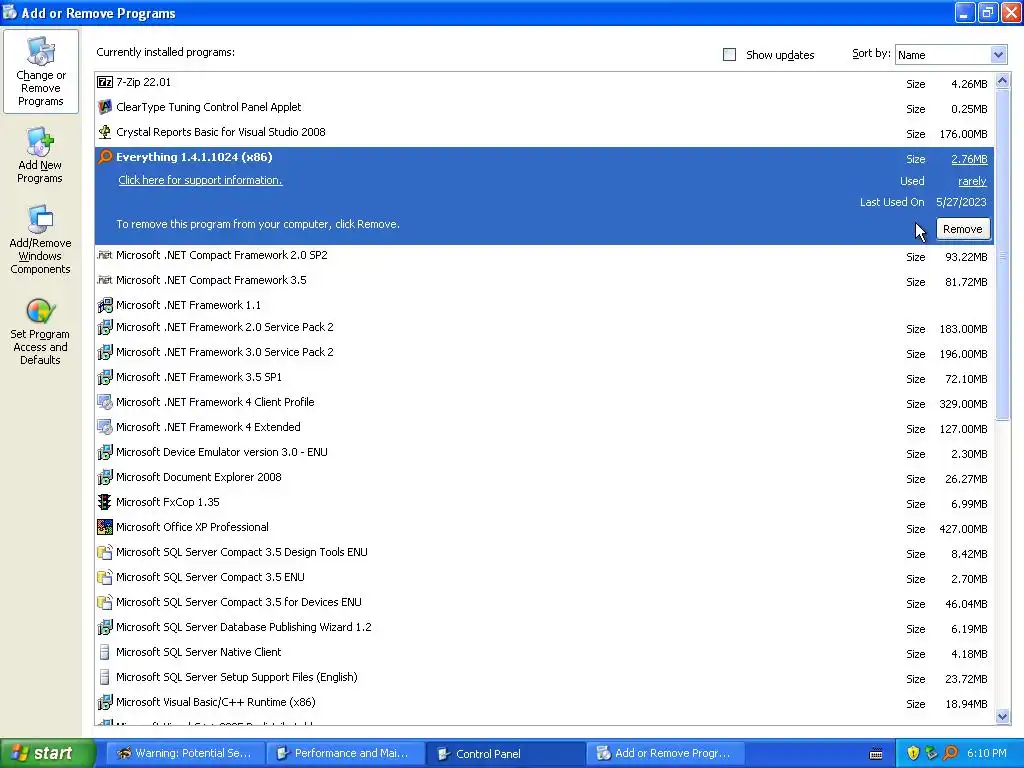This screenshot has width=1024, height=768.
Task: Open Click here for support information link
Action: tap(200, 180)
